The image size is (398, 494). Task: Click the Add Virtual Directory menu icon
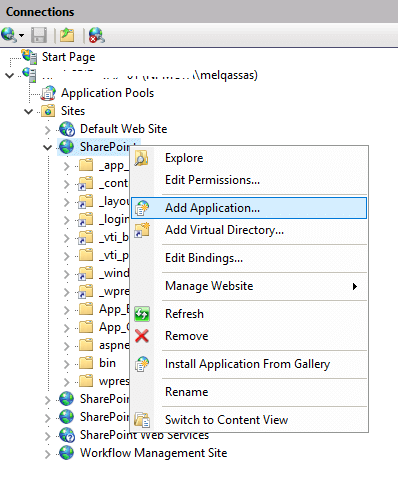pos(142,230)
